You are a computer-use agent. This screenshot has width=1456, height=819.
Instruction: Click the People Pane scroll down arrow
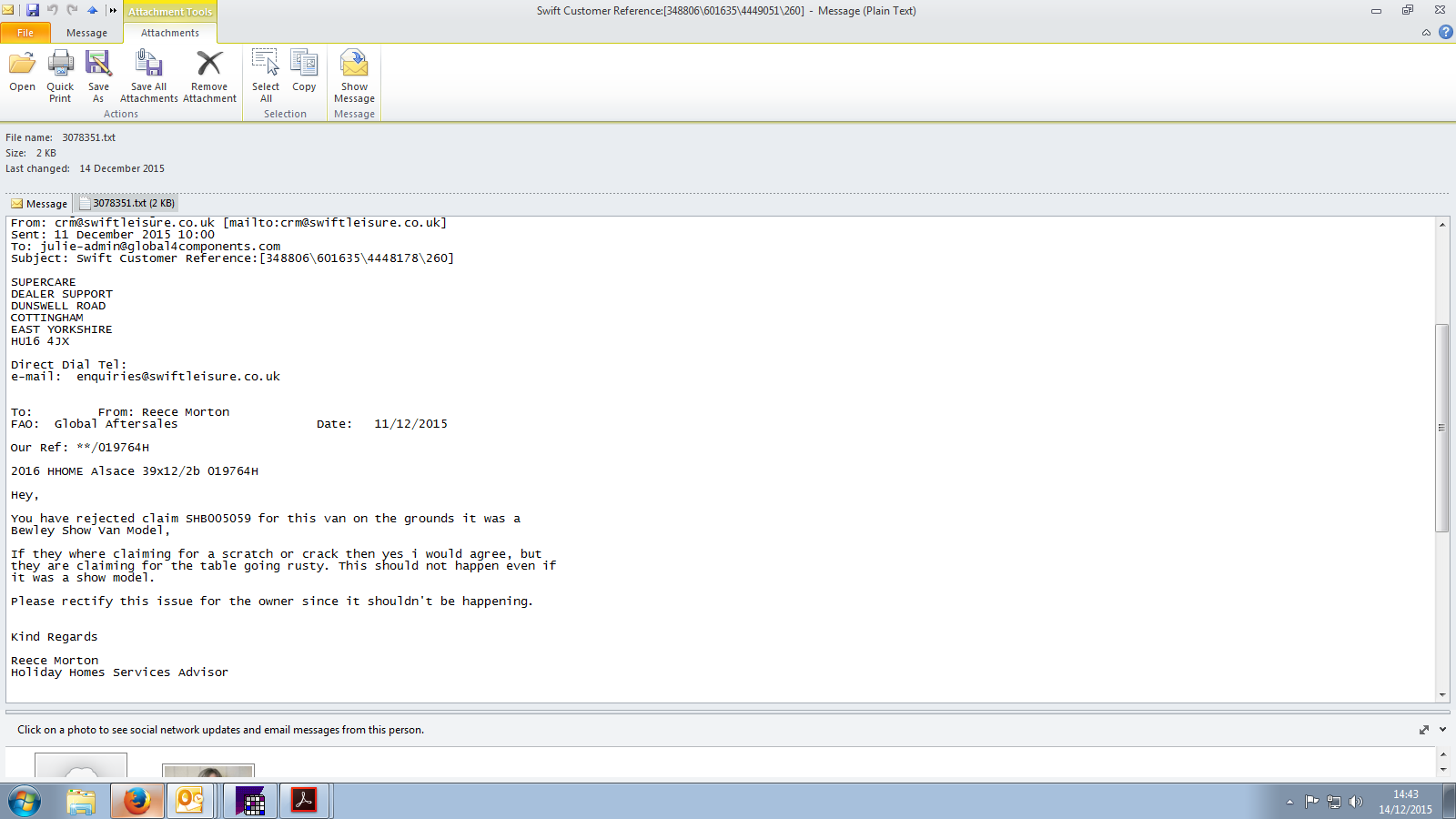1442,770
